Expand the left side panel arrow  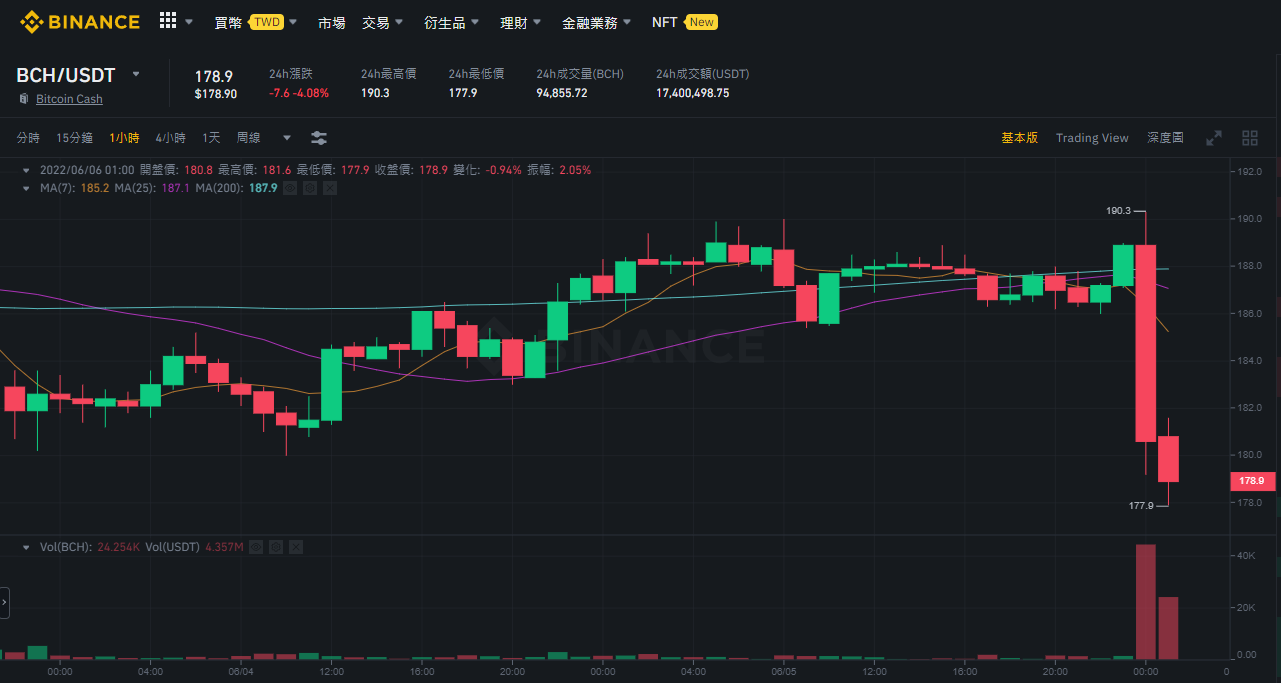pos(4,602)
